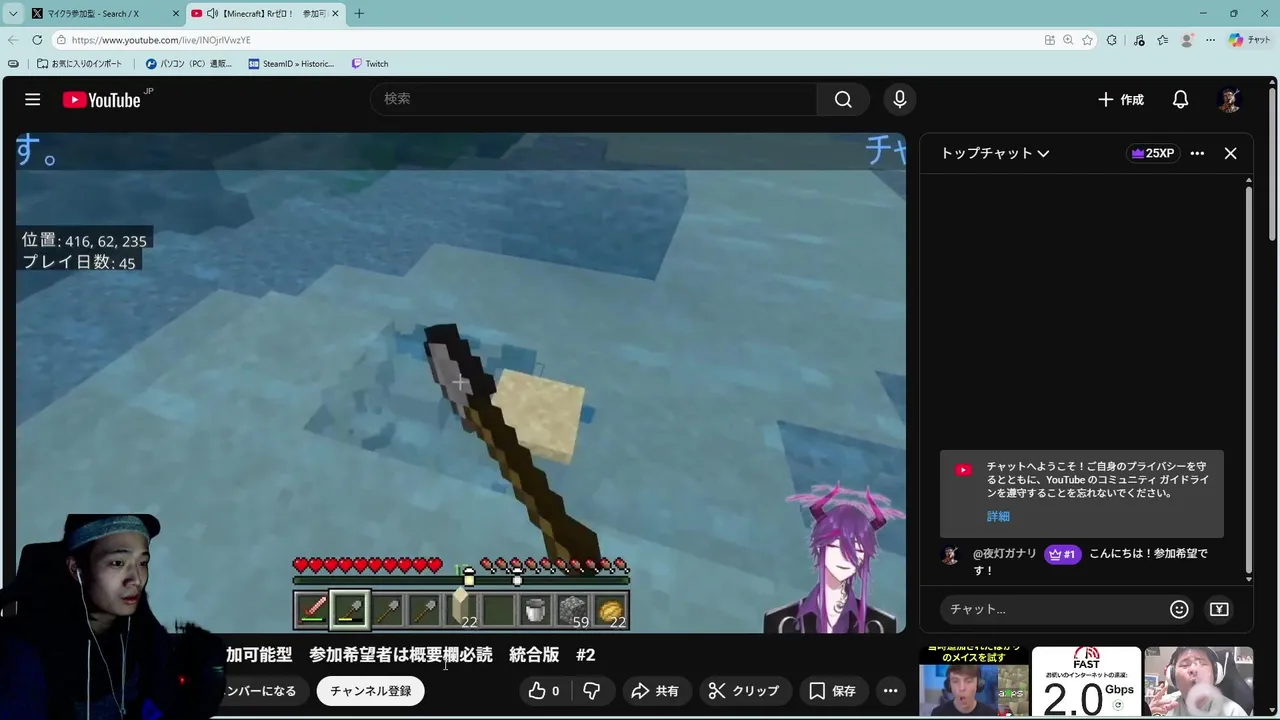The image size is (1280, 720).
Task: Open YouTube notifications bell
Action: tap(1180, 99)
